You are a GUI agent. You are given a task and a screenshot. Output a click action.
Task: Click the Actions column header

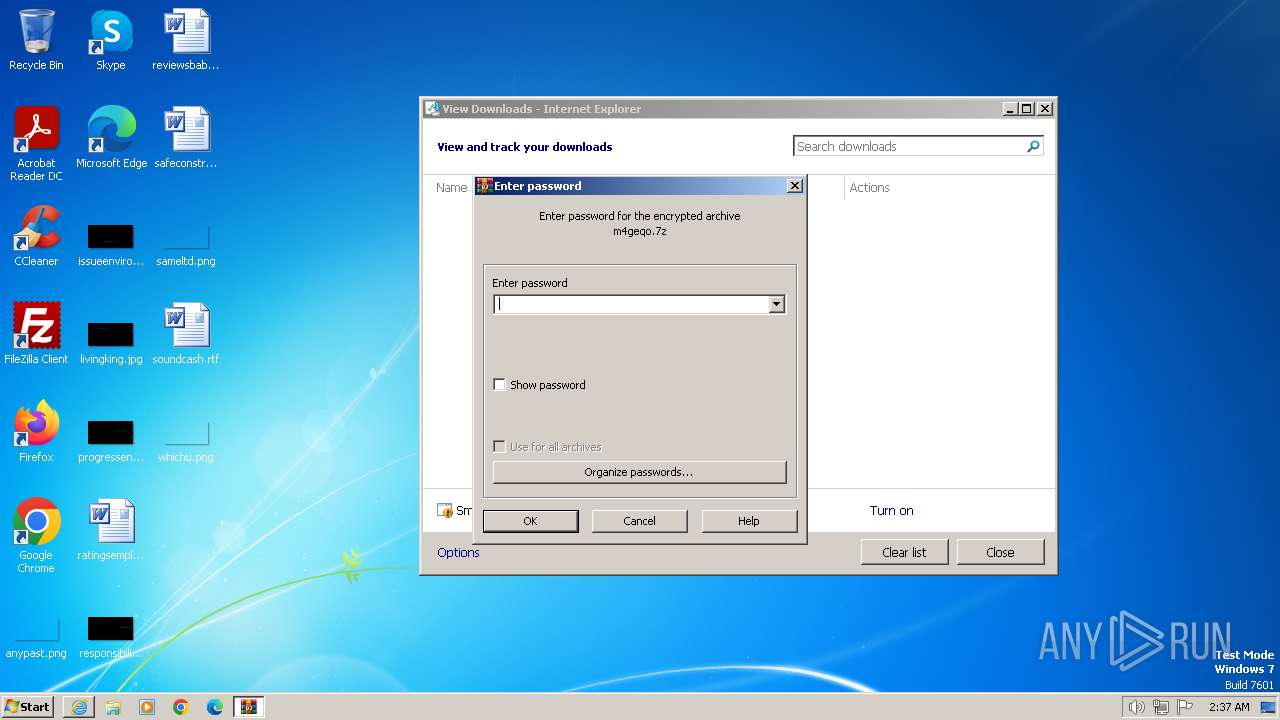pos(869,187)
